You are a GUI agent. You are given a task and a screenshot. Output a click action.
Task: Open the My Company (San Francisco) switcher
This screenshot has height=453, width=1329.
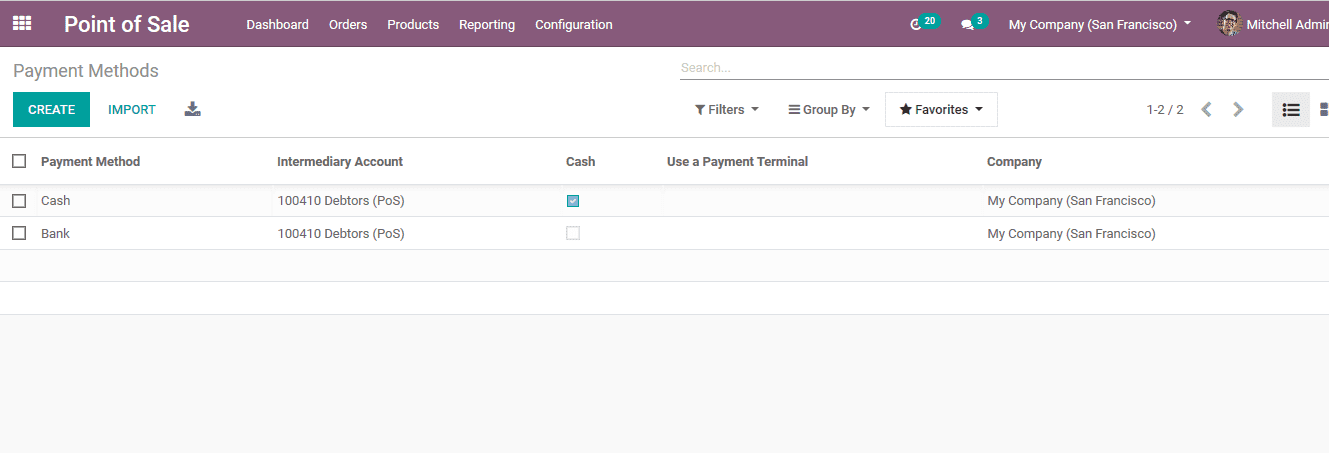[x=1100, y=24]
